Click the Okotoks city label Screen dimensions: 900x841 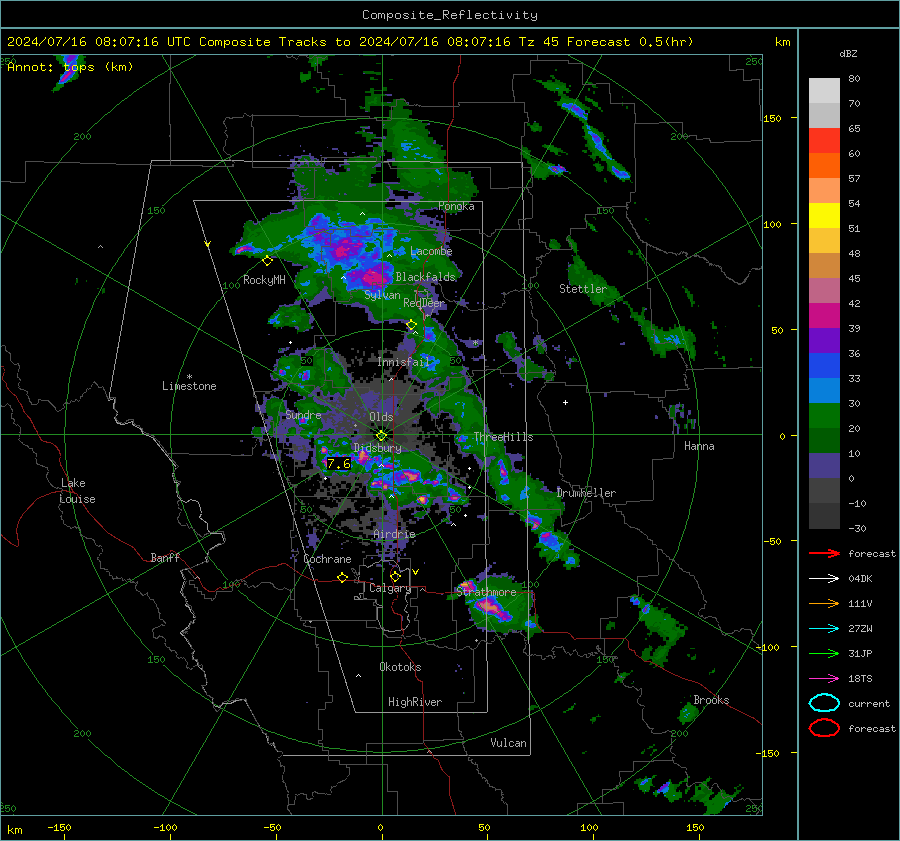(x=400, y=667)
